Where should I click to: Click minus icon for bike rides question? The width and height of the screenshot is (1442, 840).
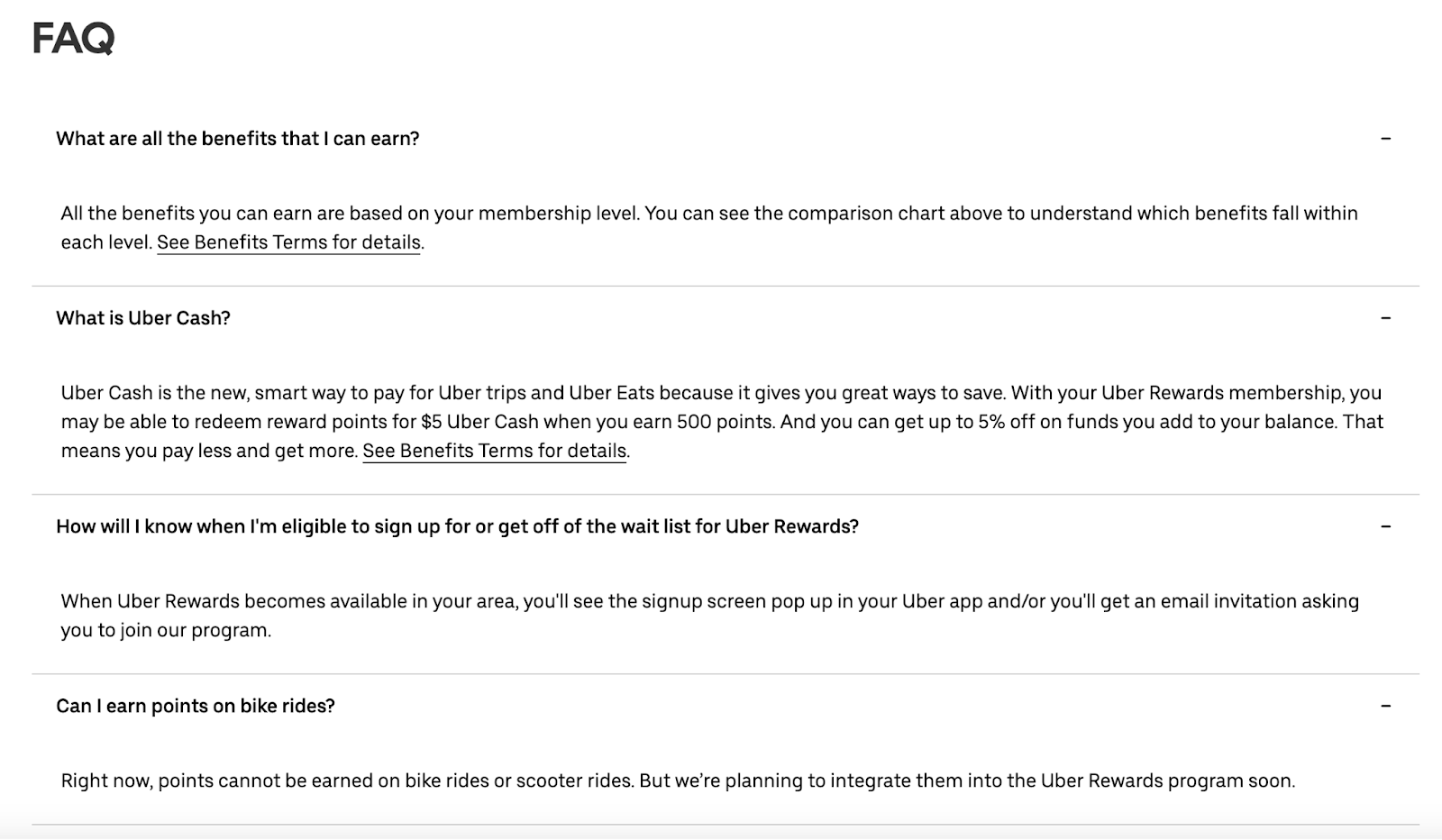(1385, 706)
